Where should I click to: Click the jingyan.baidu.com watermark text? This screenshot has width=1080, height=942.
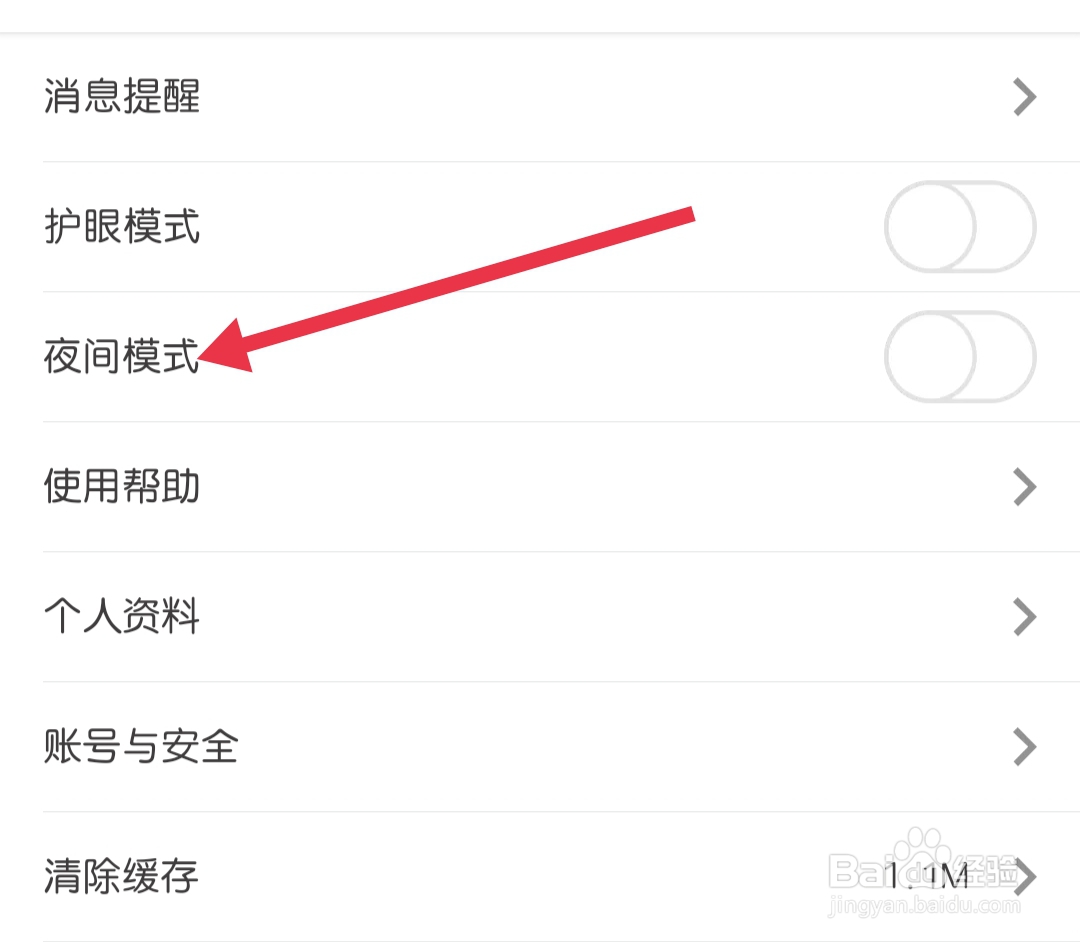[924, 905]
